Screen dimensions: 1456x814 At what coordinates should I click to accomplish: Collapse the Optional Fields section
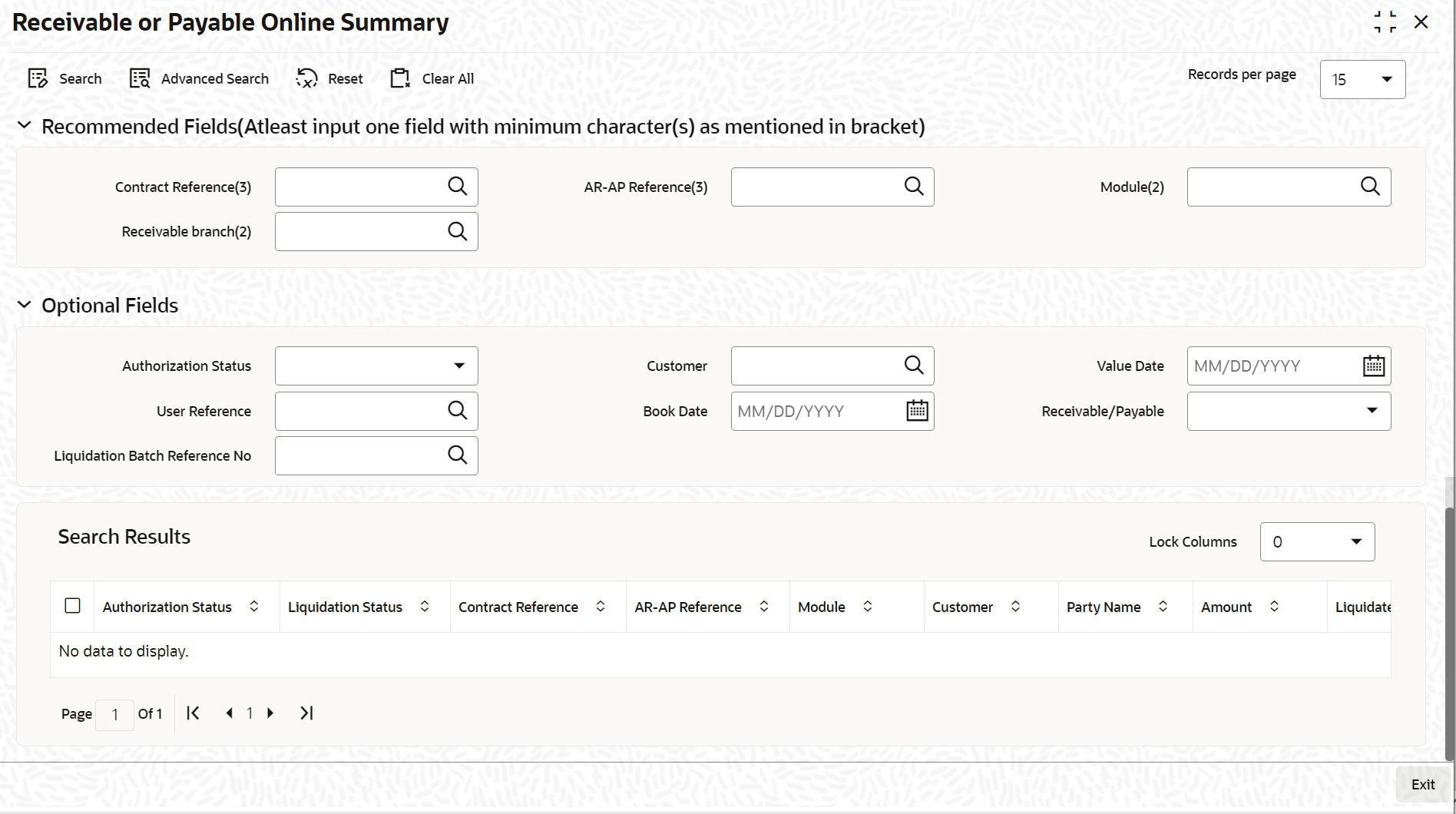(24, 304)
